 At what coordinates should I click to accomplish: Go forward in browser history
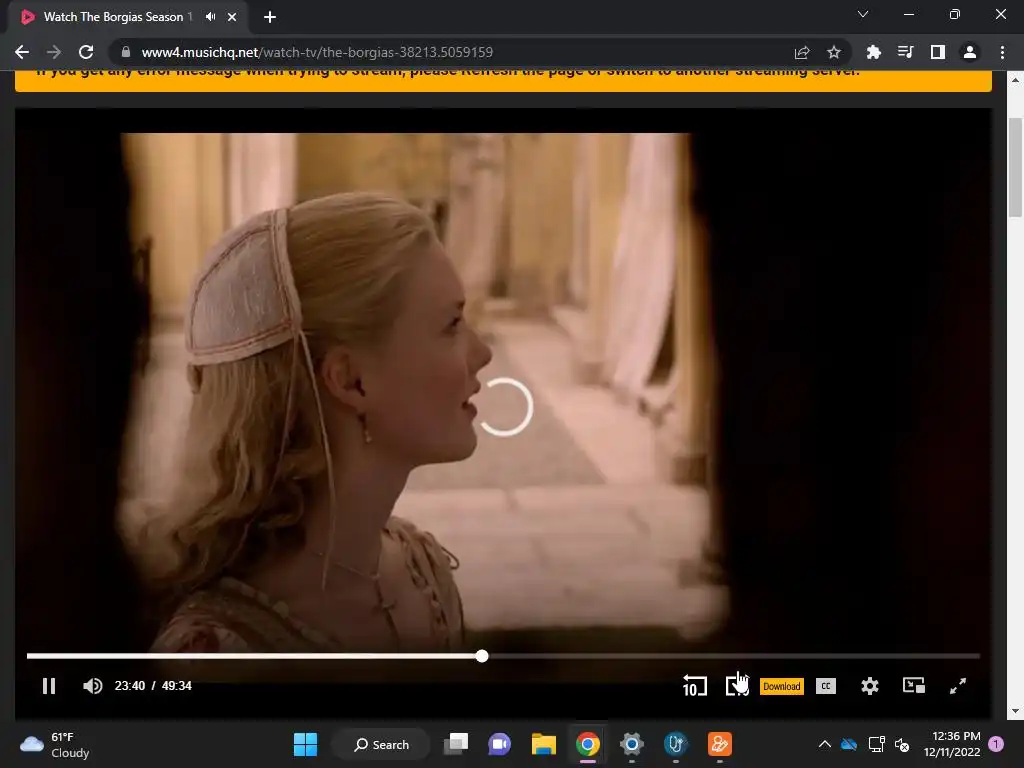(x=54, y=52)
